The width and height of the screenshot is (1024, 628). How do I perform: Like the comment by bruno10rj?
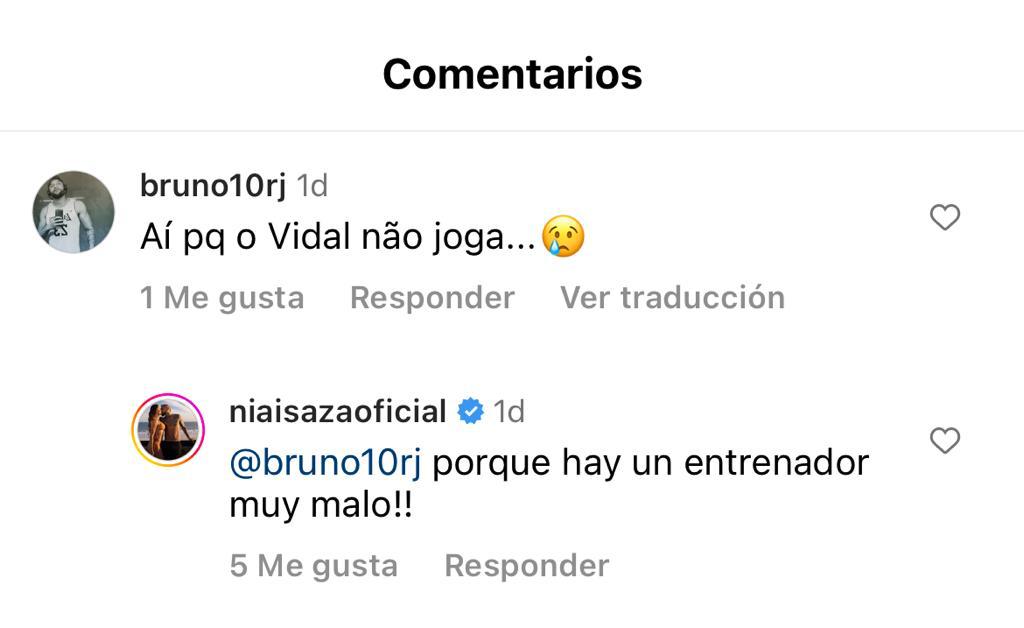(944, 217)
